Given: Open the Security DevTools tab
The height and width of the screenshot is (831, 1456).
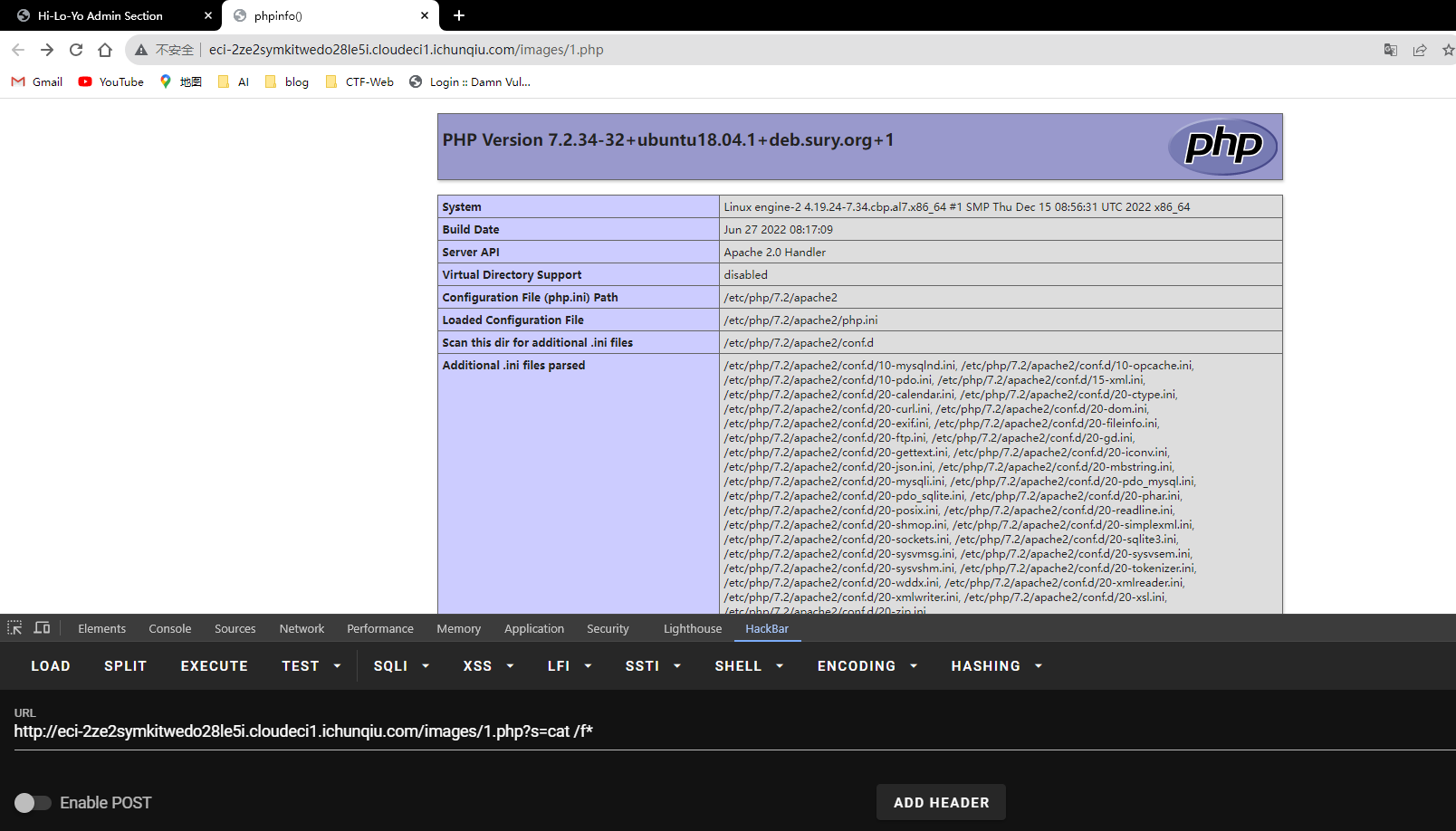Looking at the screenshot, I should (x=608, y=628).
